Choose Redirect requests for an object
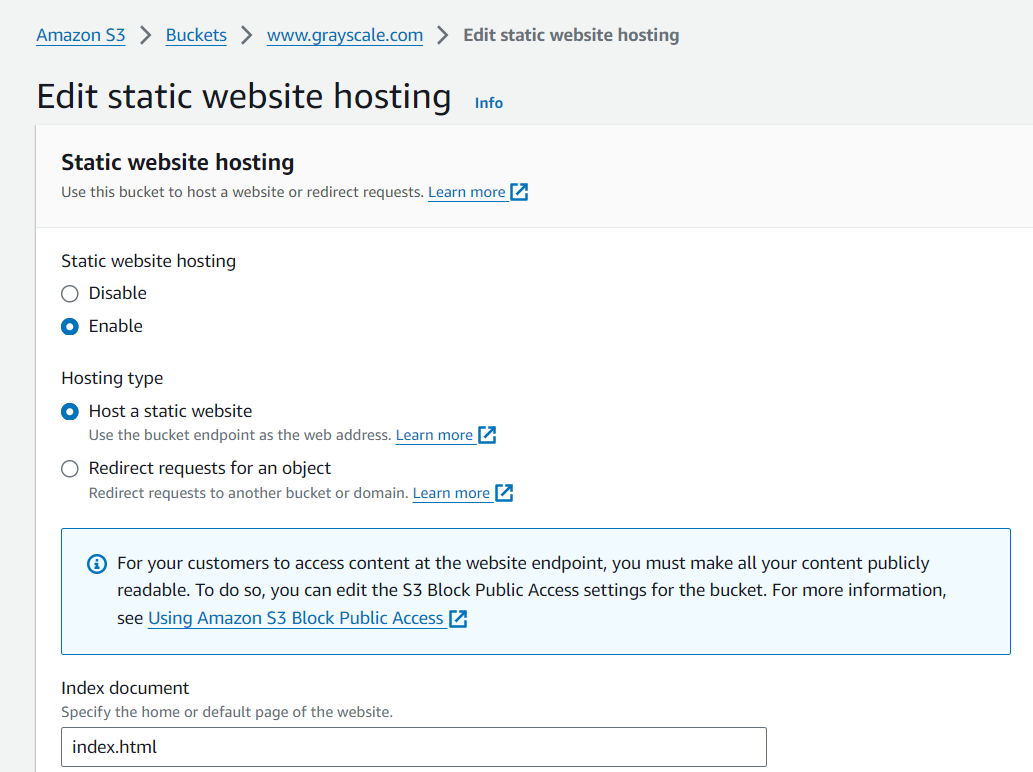1033x772 pixels. [70, 468]
